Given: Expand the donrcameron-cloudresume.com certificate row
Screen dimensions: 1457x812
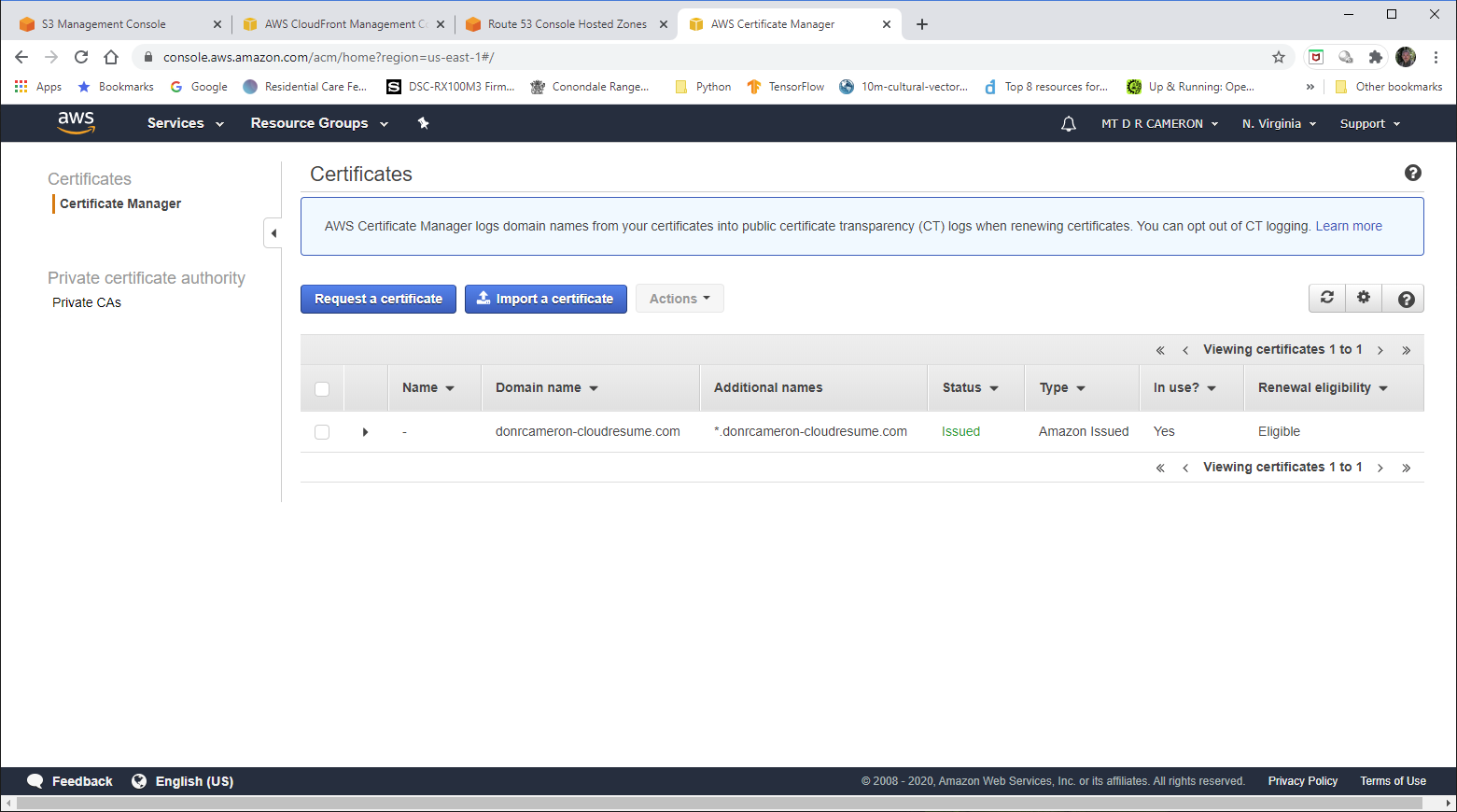Looking at the screenshot, I should tap(365, 432).
